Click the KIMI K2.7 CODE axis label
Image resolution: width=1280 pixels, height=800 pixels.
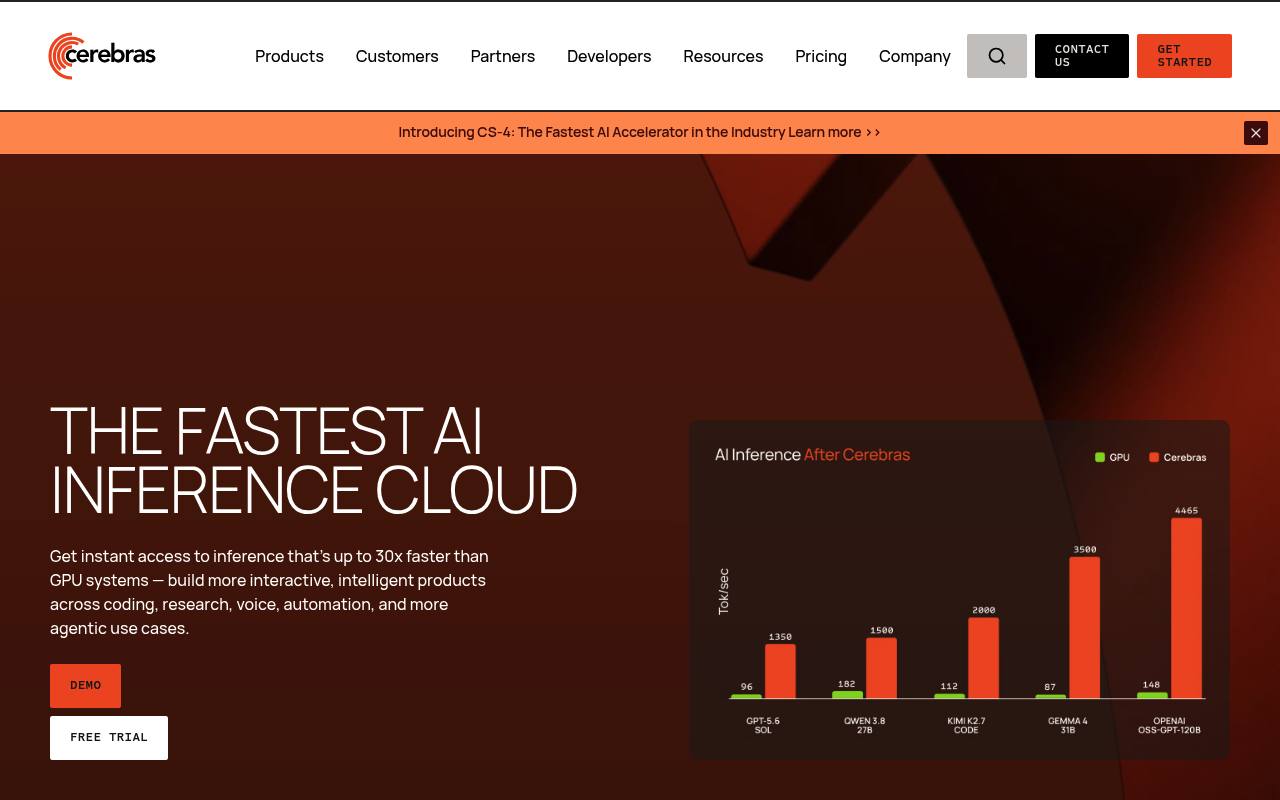click(x=966, y=725)
